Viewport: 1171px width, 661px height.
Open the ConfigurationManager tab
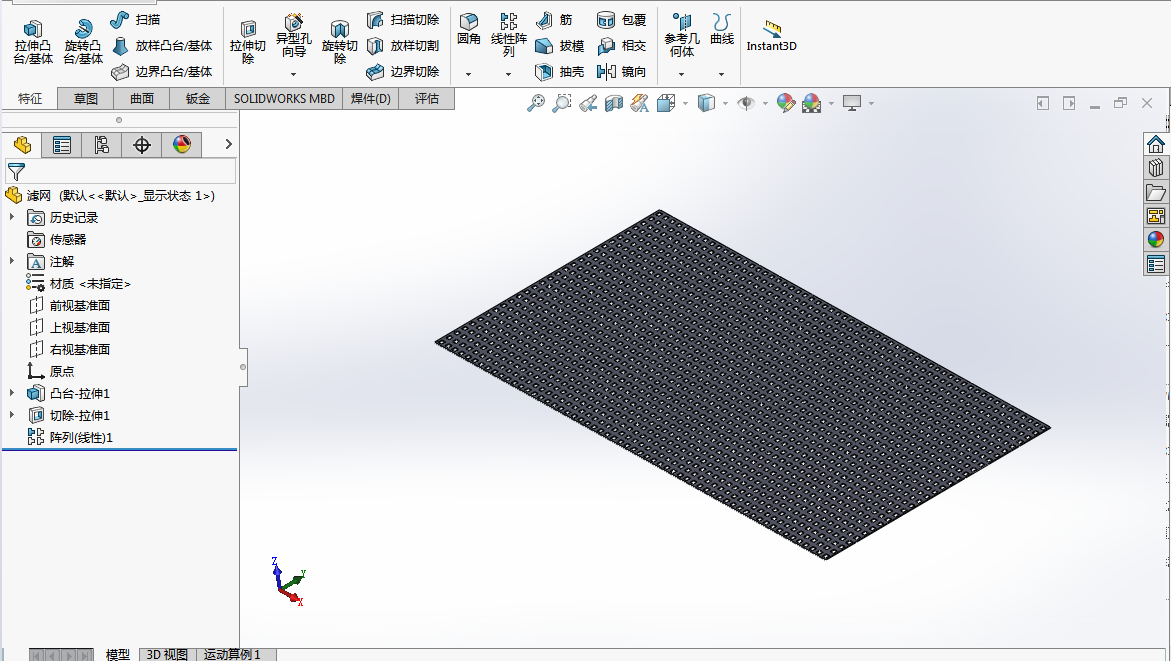coord(102,144)
